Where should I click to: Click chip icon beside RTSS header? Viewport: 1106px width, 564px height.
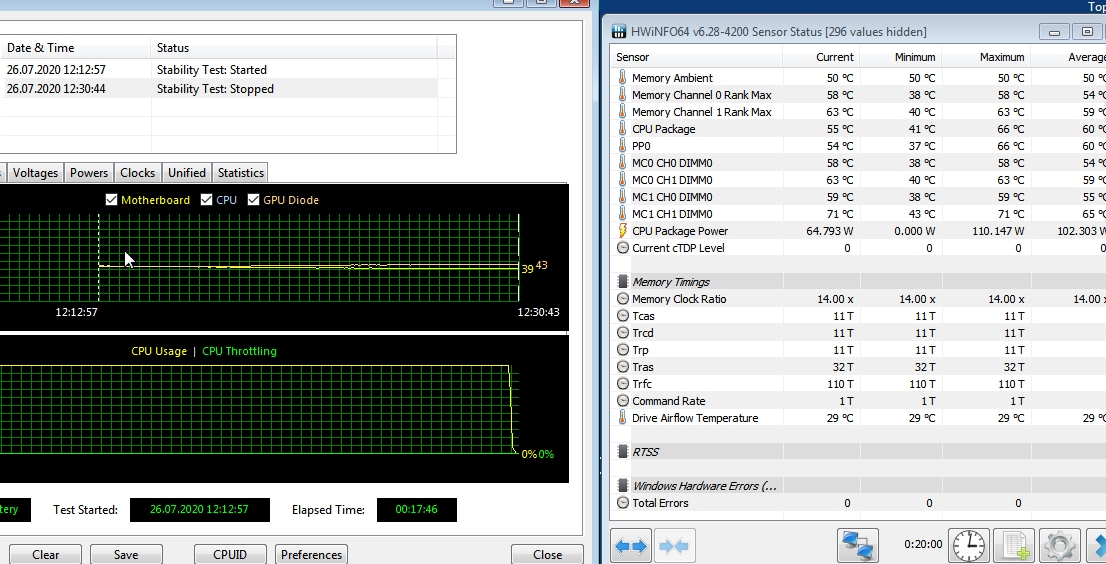622,451
